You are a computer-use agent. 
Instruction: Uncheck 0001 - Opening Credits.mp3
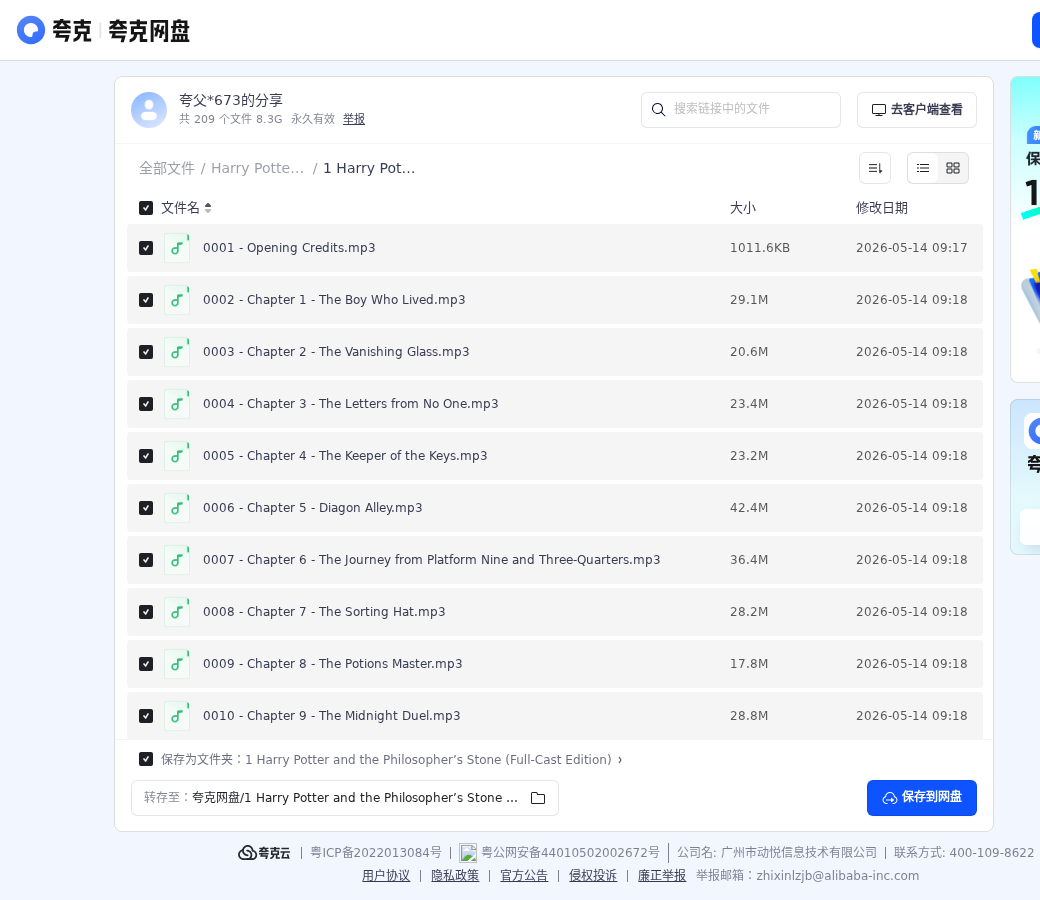[x=146, y=248]
